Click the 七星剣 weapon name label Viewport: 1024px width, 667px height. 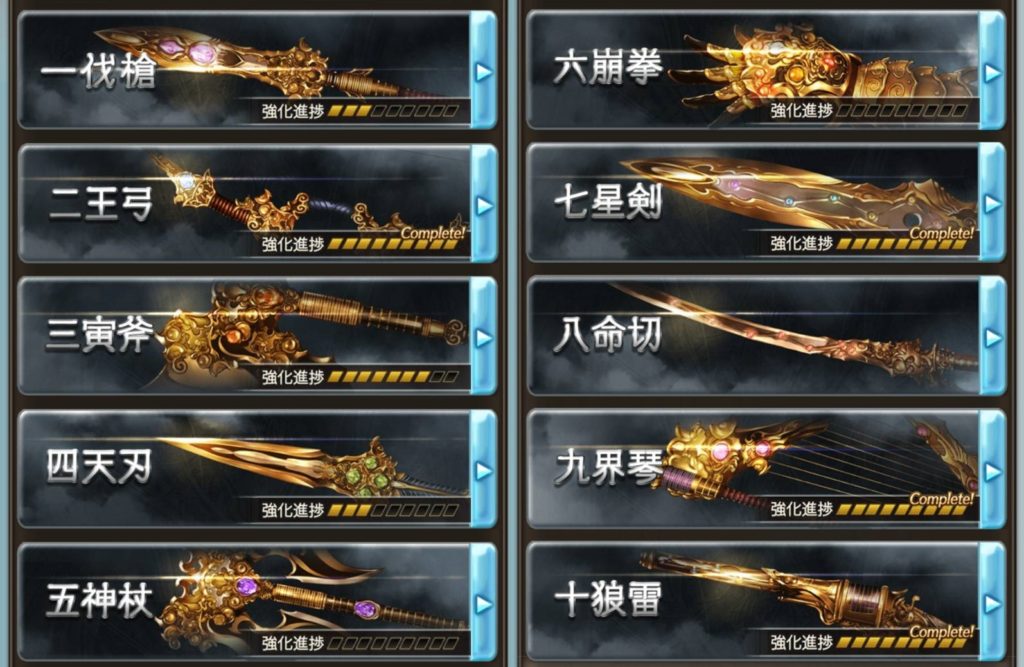click(x=607, y=201)
